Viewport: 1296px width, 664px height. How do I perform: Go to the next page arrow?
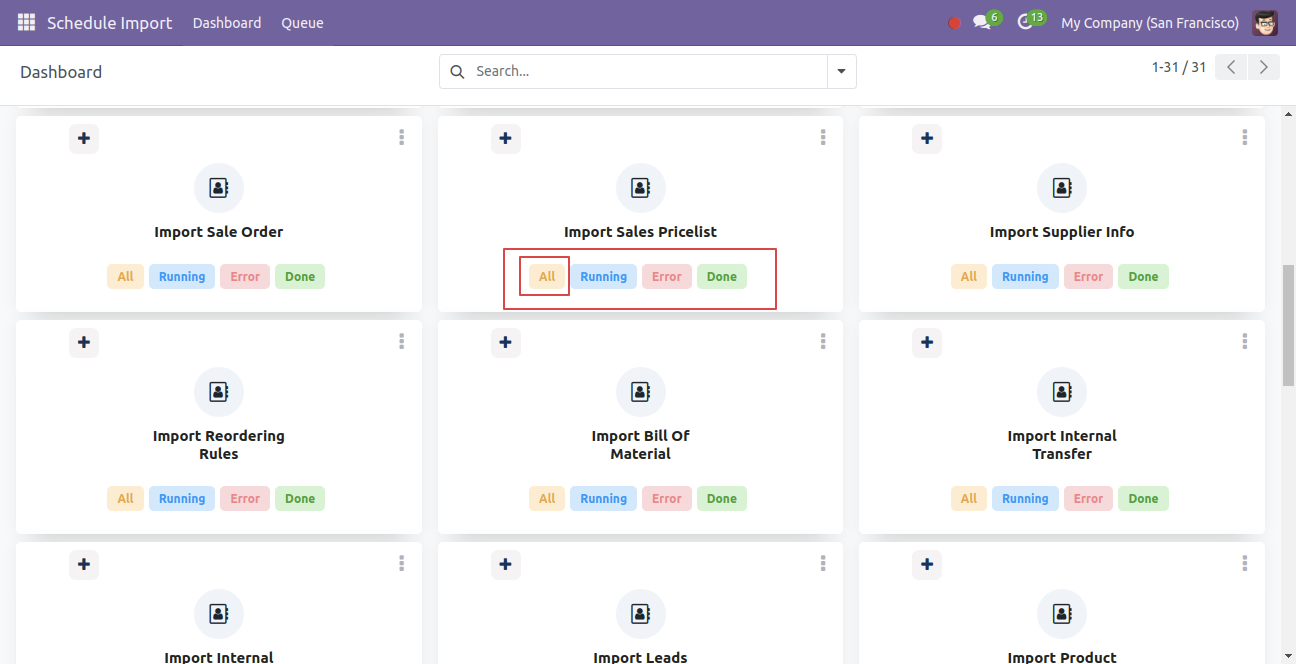1264,67
